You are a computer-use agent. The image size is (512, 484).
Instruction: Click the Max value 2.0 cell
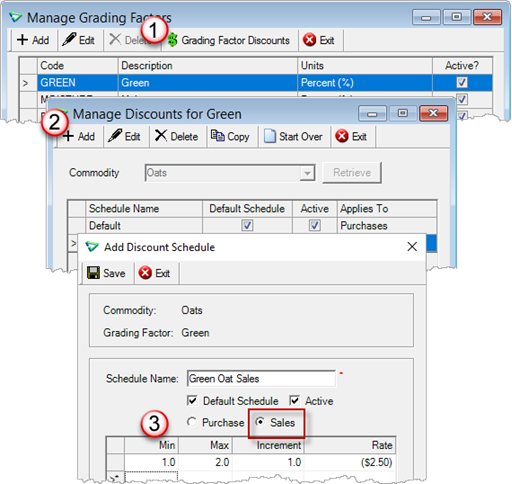[205, 462]
